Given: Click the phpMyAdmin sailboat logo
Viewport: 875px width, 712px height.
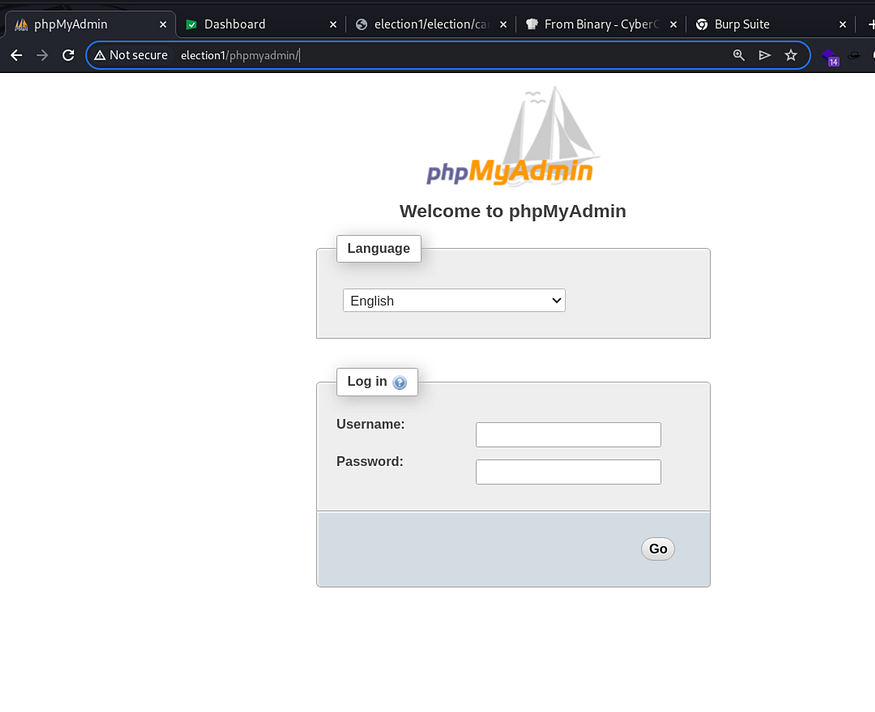Looking at the screenshot, I should pos(512,136).
